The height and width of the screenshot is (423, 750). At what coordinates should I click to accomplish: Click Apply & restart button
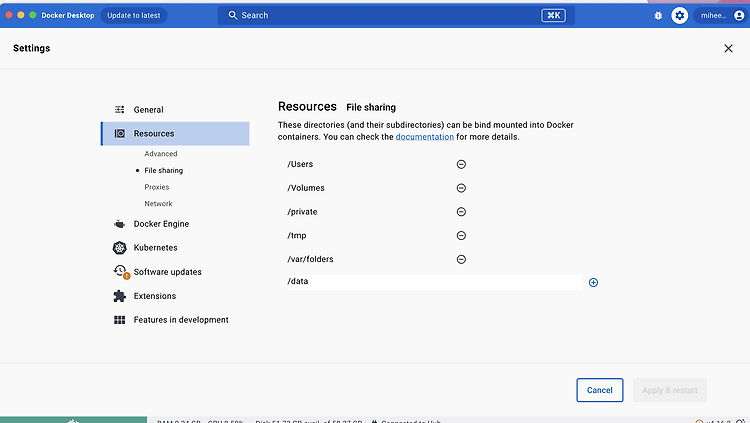pos(670,390)
